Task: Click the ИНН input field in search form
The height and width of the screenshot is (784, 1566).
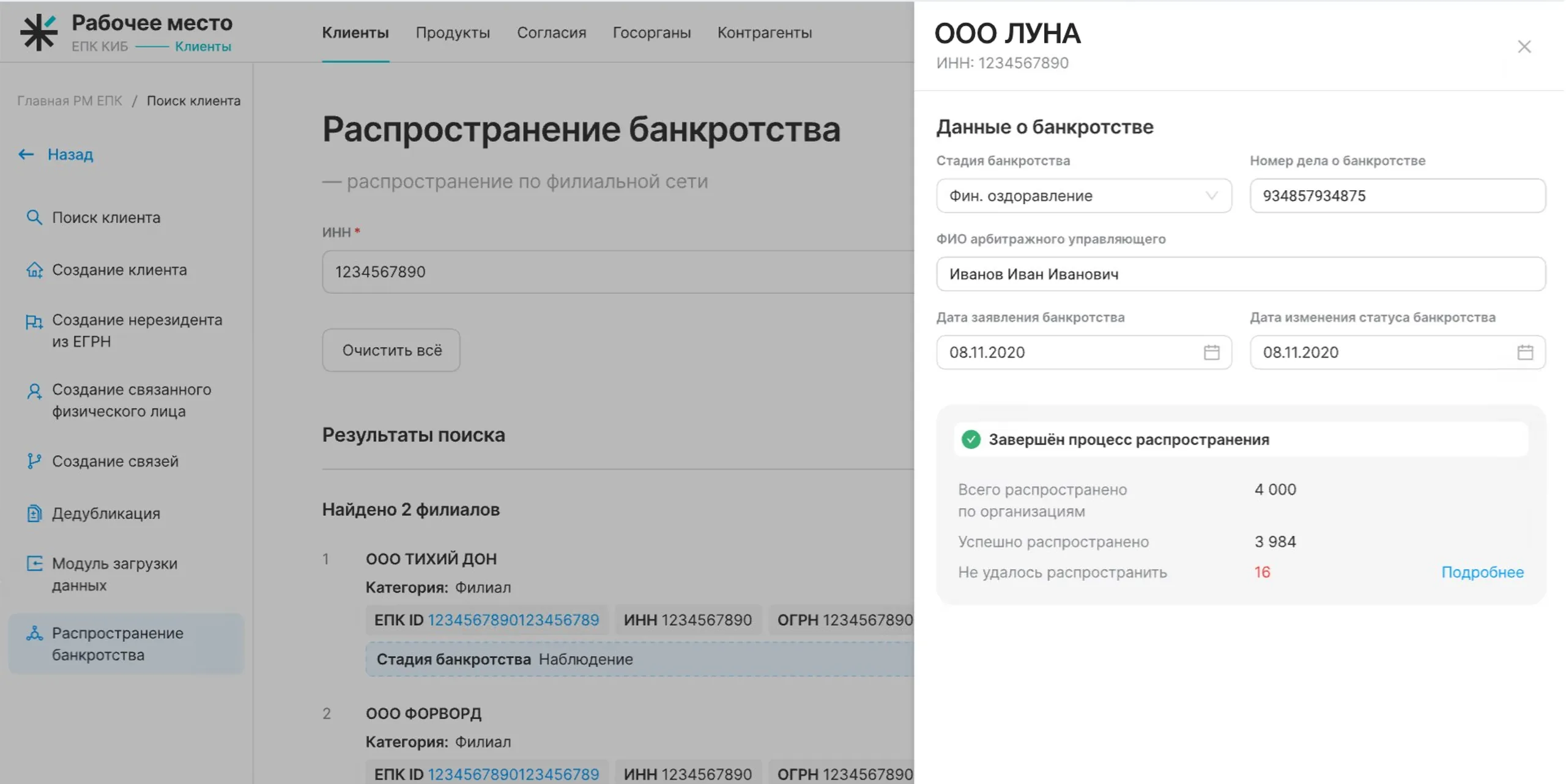Action: pyautogui.click(x=618, y=272)
